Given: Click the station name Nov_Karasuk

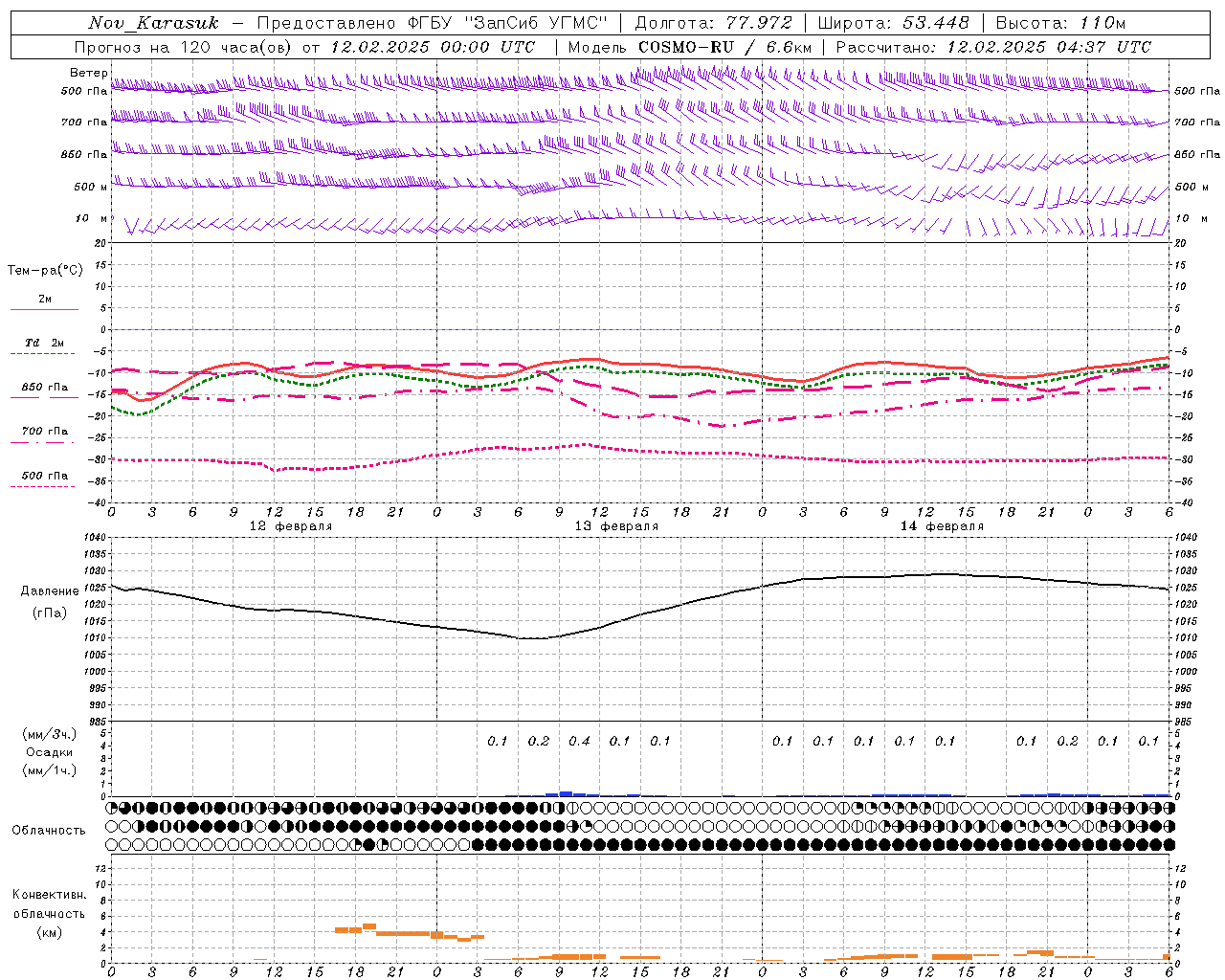Looking at the screenshot, I should (x=153, y=23).
